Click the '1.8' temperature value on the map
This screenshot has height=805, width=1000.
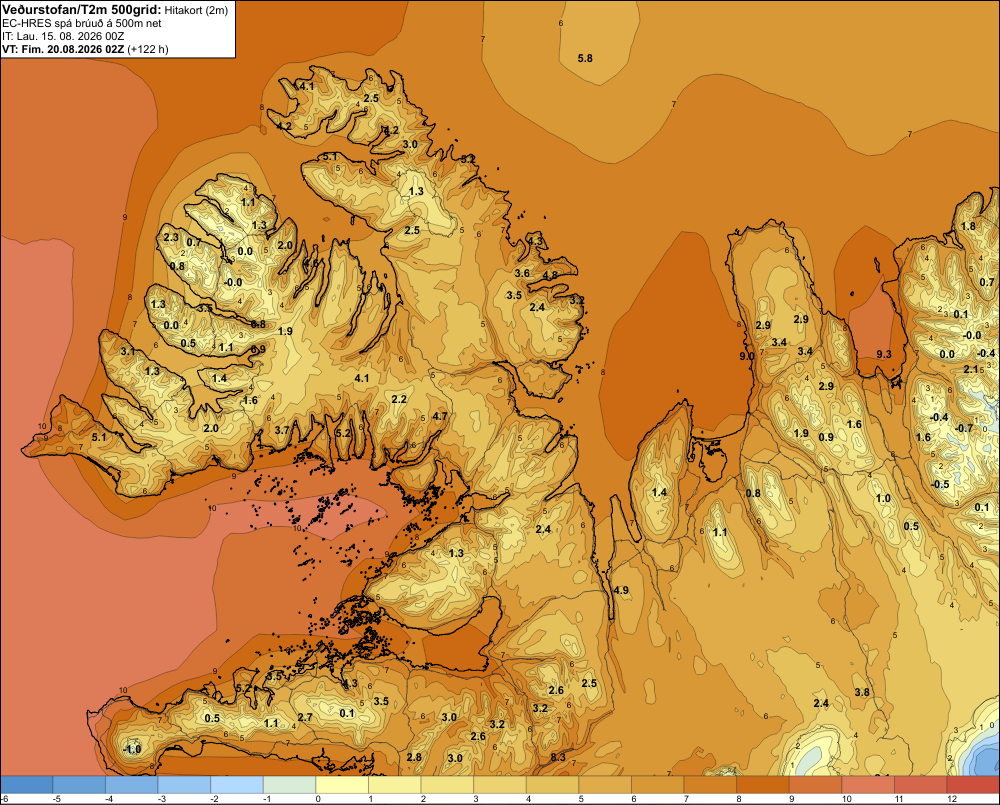[x=968, y=226]
